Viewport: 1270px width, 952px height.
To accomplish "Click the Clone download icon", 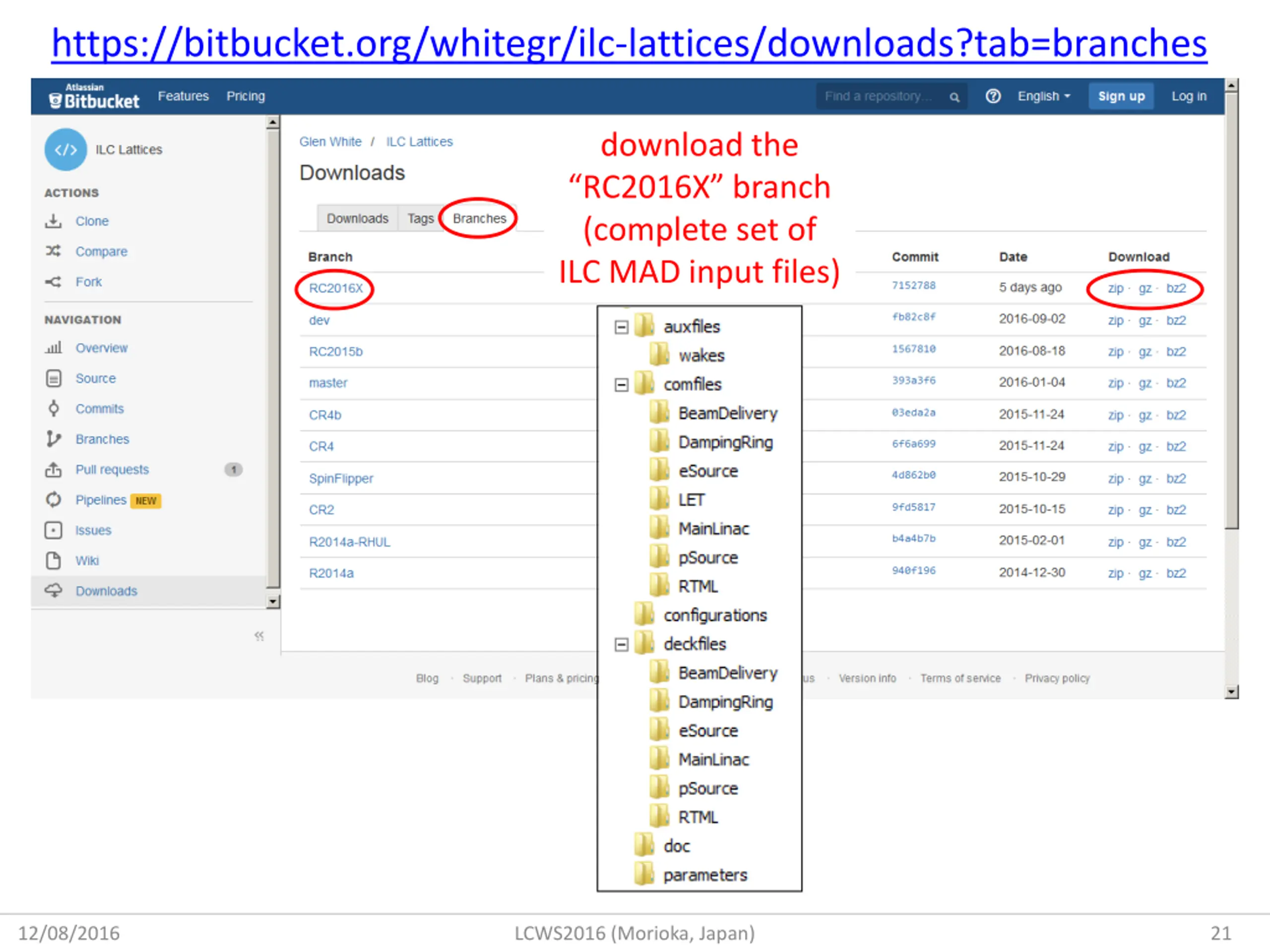I will tap(54, 221).
